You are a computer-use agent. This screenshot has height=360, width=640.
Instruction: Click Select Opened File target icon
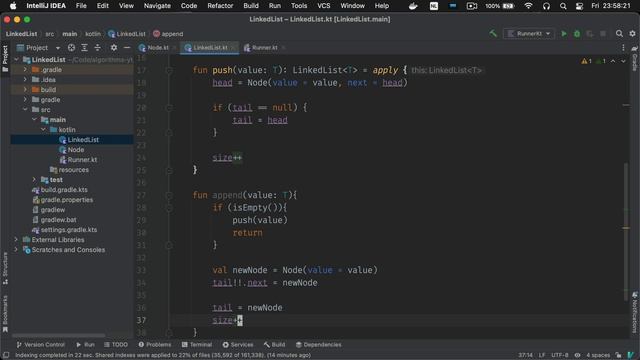(71, 48)
